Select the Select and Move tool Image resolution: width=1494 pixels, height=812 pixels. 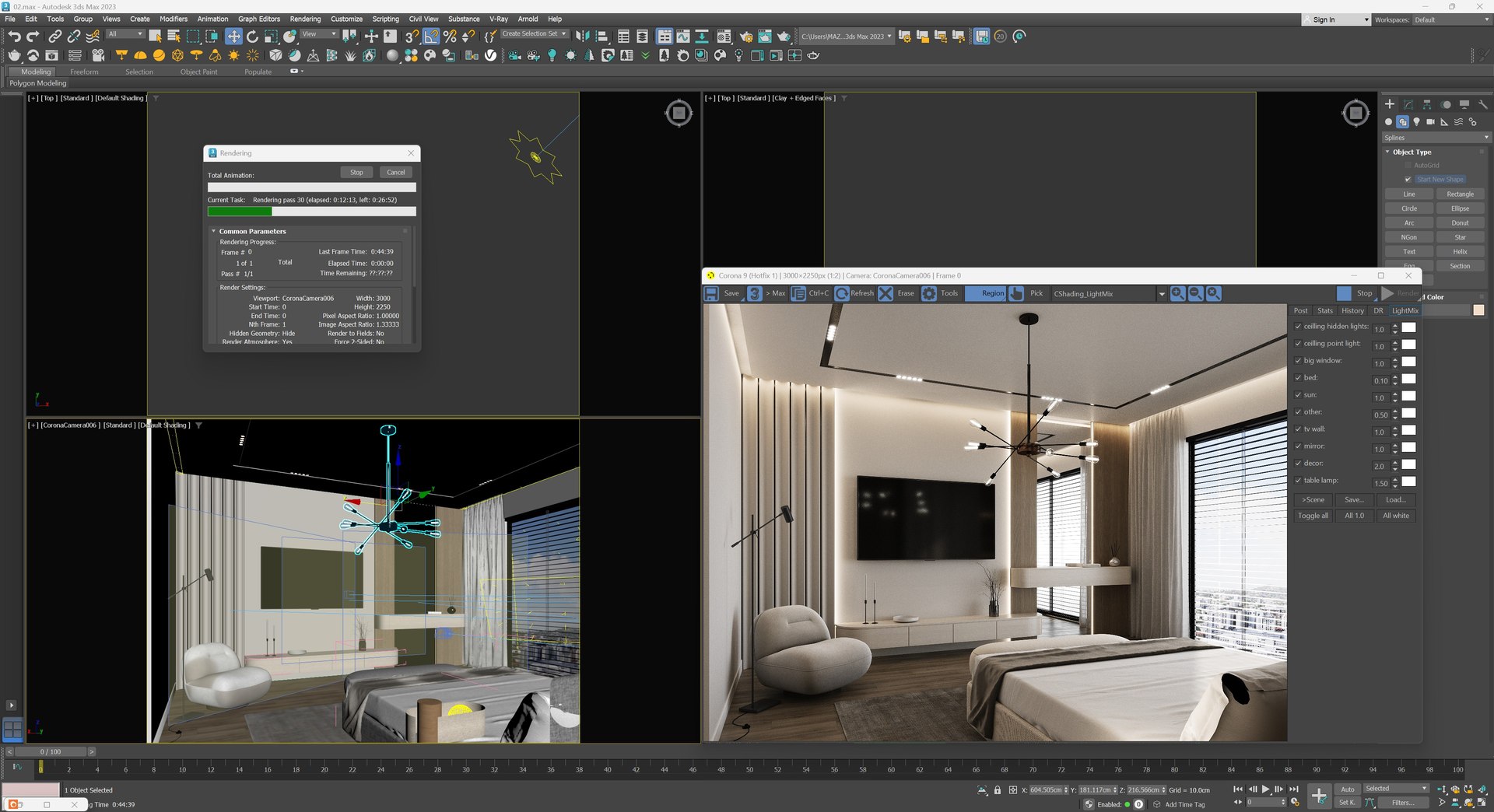pos(233,37)
